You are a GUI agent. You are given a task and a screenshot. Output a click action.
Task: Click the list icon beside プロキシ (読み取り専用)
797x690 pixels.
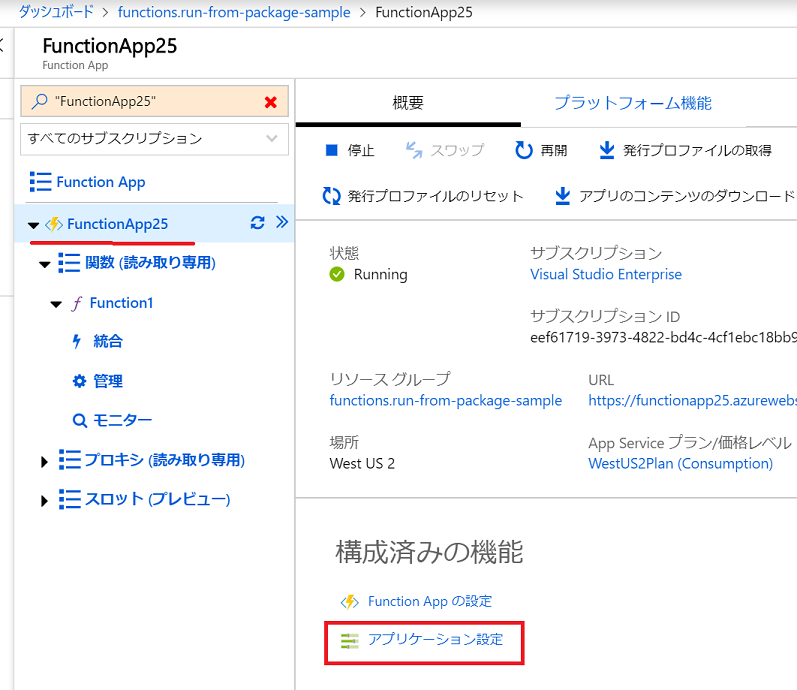pos(70,460)
